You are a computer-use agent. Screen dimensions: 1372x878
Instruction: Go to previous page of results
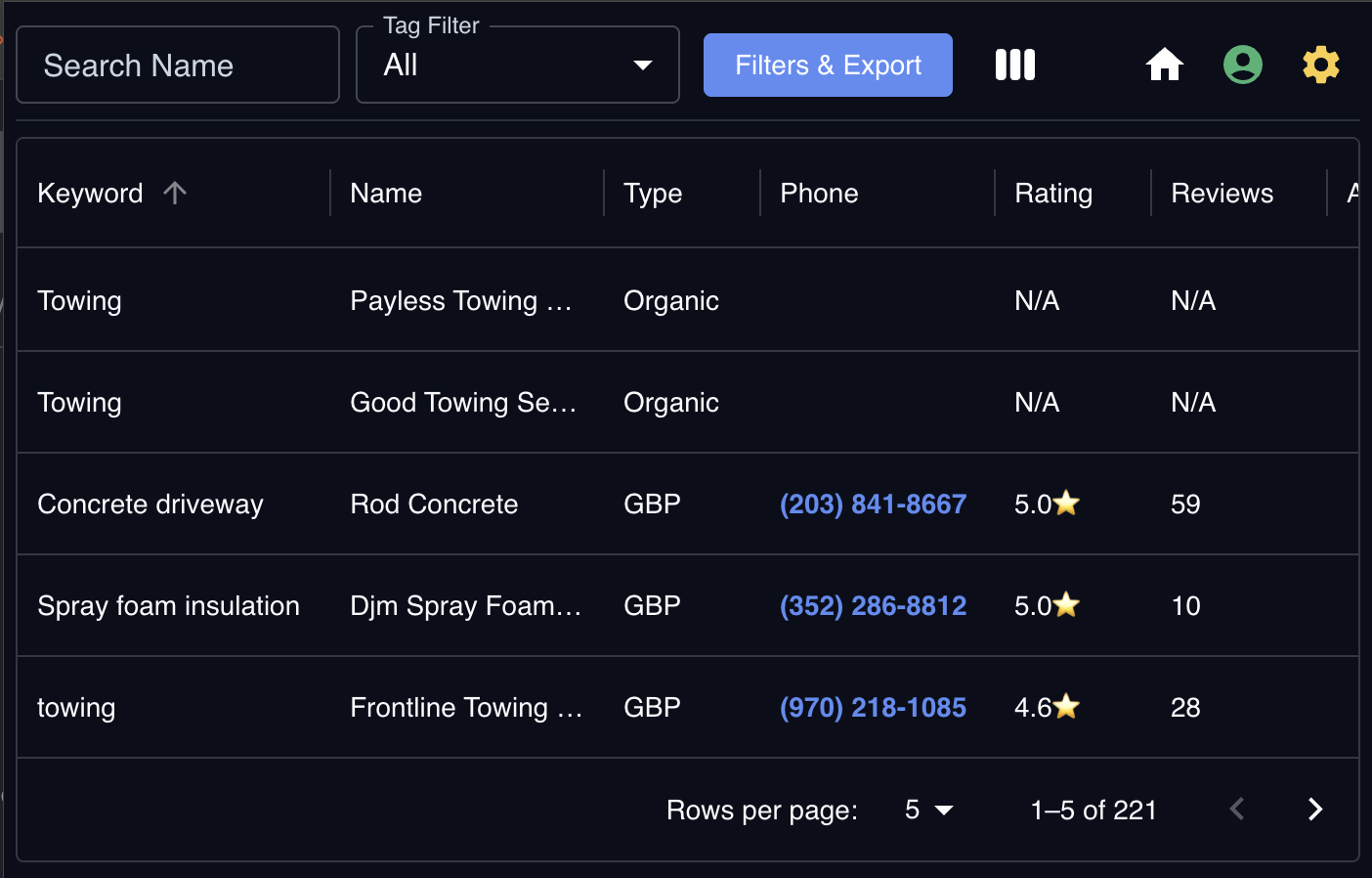coord(1237,810)
